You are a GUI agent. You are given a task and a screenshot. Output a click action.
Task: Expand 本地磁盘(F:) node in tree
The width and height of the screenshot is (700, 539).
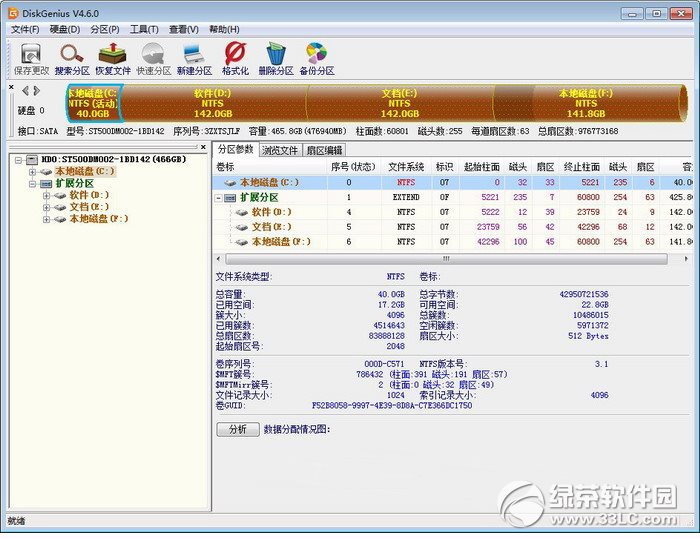(x=46, y=219)
